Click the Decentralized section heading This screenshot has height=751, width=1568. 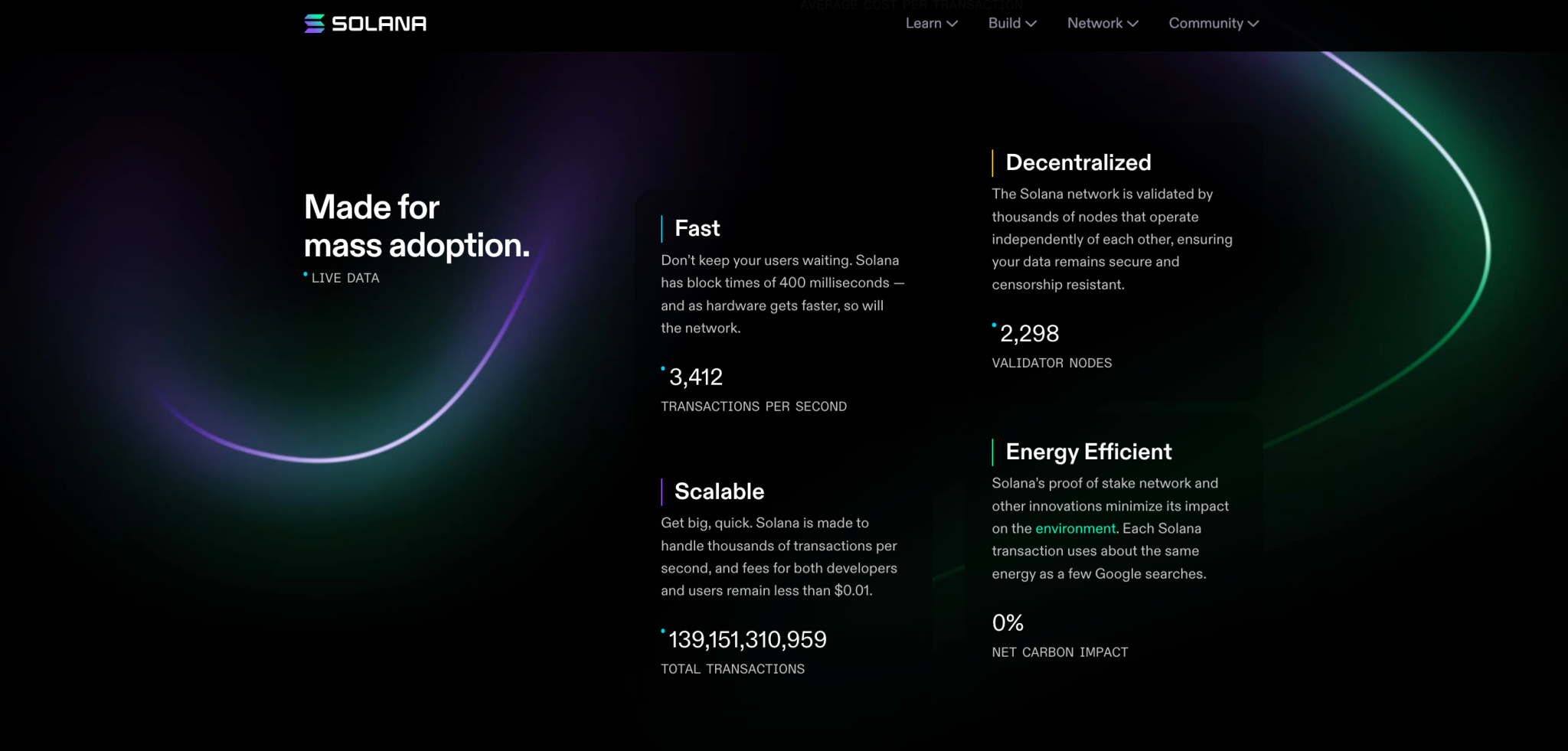(1078, 162)
